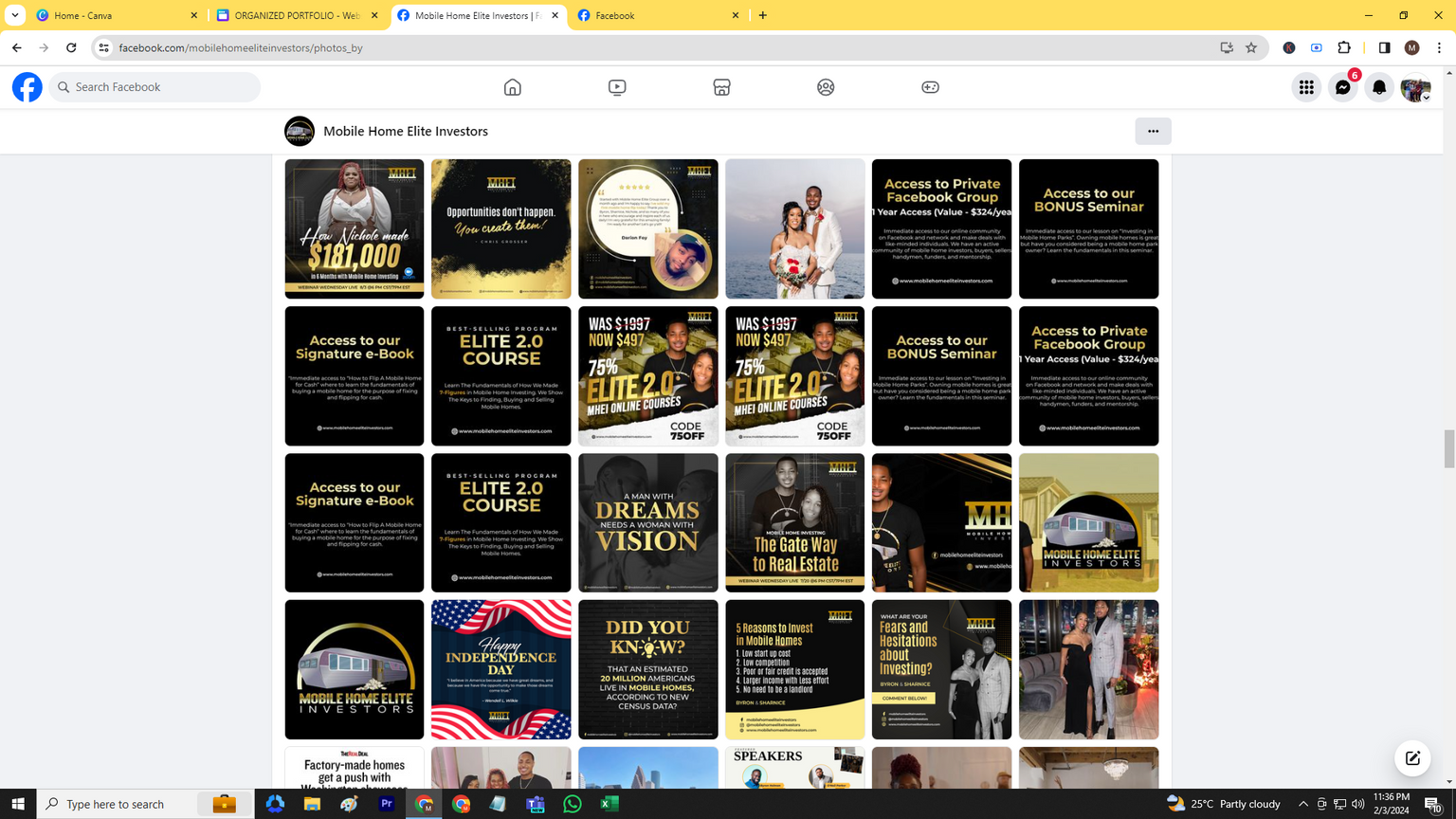This screenshot has width=1456, height=819.
Task: Open the 'Factory-made homes' article photo
Action: coord(355,768)
